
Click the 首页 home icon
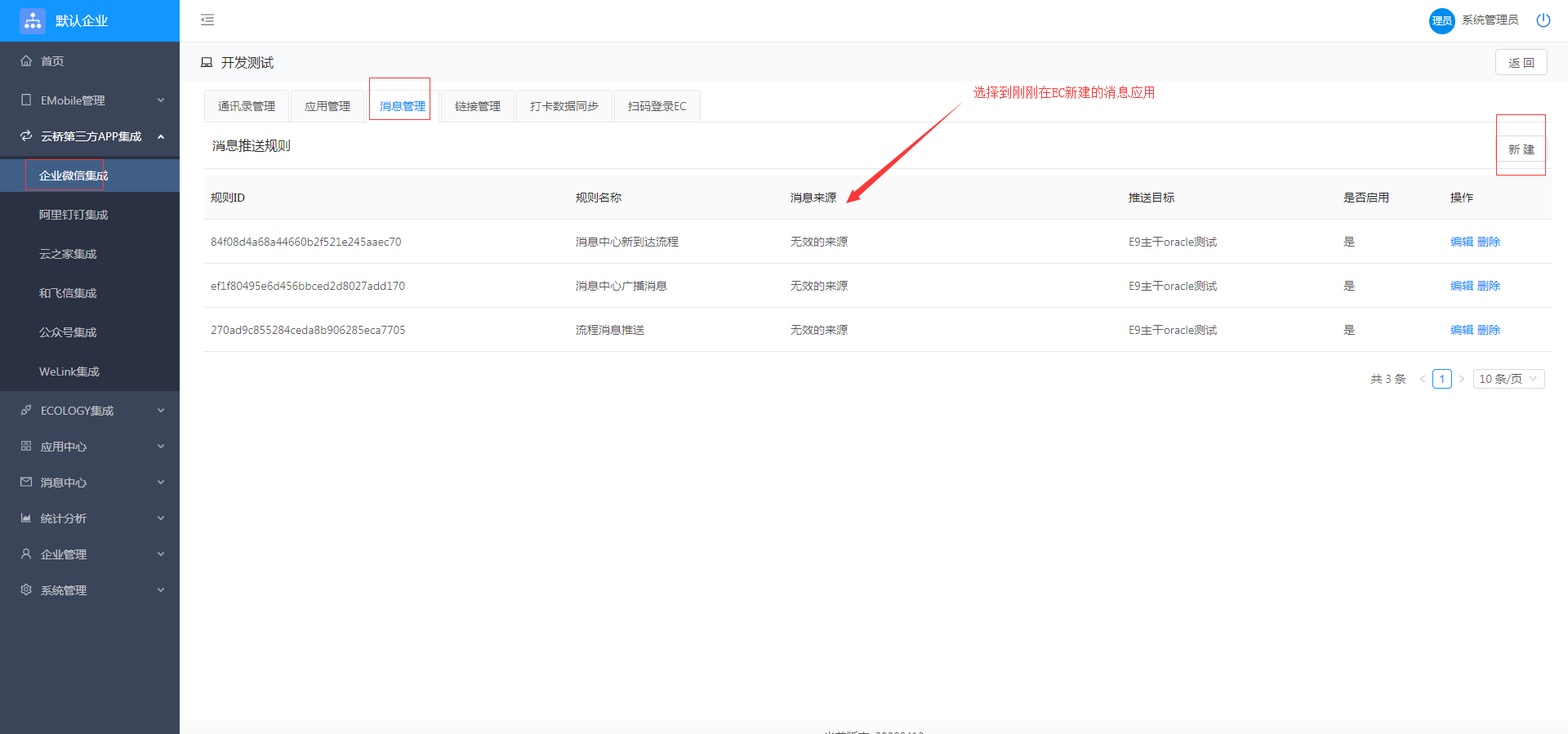[26, 61]
